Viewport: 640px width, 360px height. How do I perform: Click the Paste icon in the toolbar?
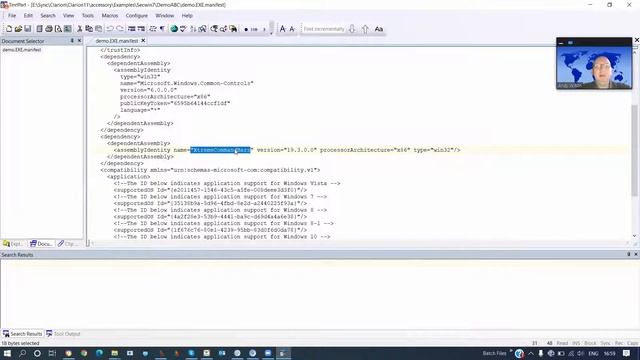pyautogui.click(x=98, y=29)
